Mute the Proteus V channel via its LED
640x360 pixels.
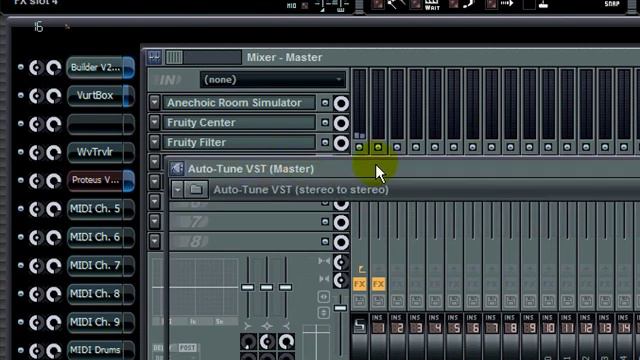(x=20, y=180)
